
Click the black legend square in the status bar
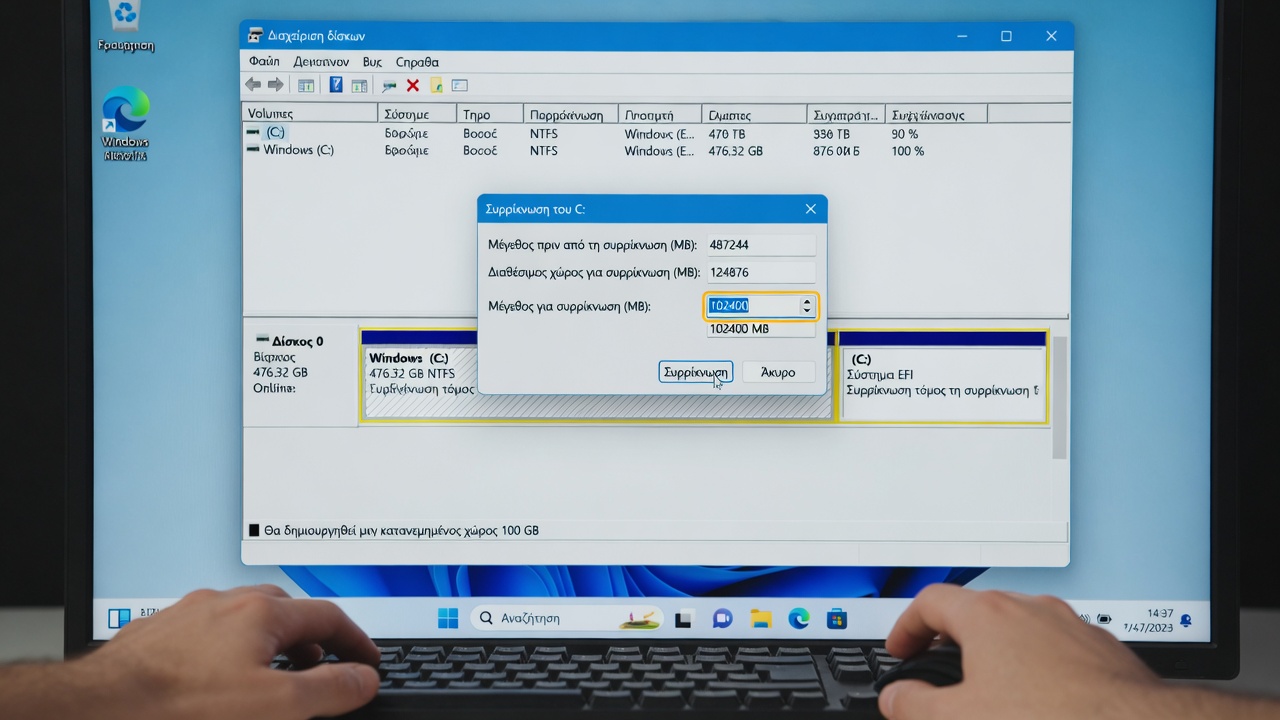click(x=254, y=531)
